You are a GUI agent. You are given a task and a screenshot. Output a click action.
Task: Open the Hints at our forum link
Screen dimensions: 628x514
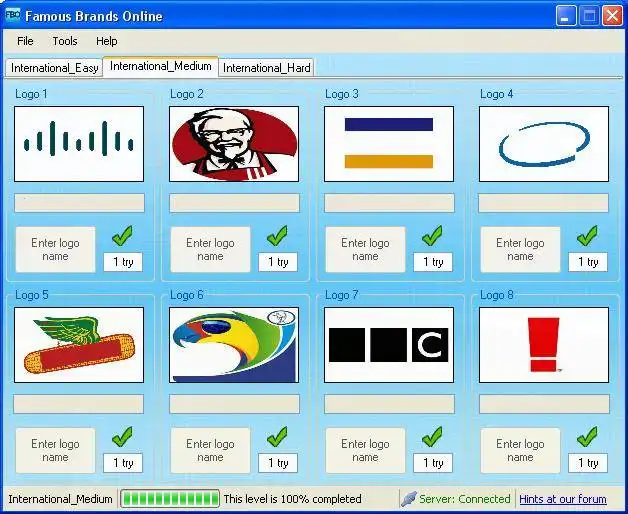[563, 499]
